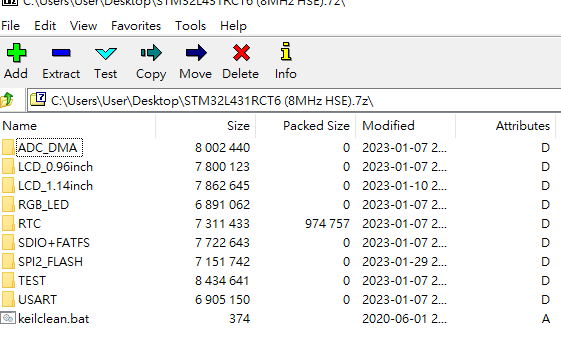Select the RGB_LED folder name

pyautogui.click(x=43, y=204)
